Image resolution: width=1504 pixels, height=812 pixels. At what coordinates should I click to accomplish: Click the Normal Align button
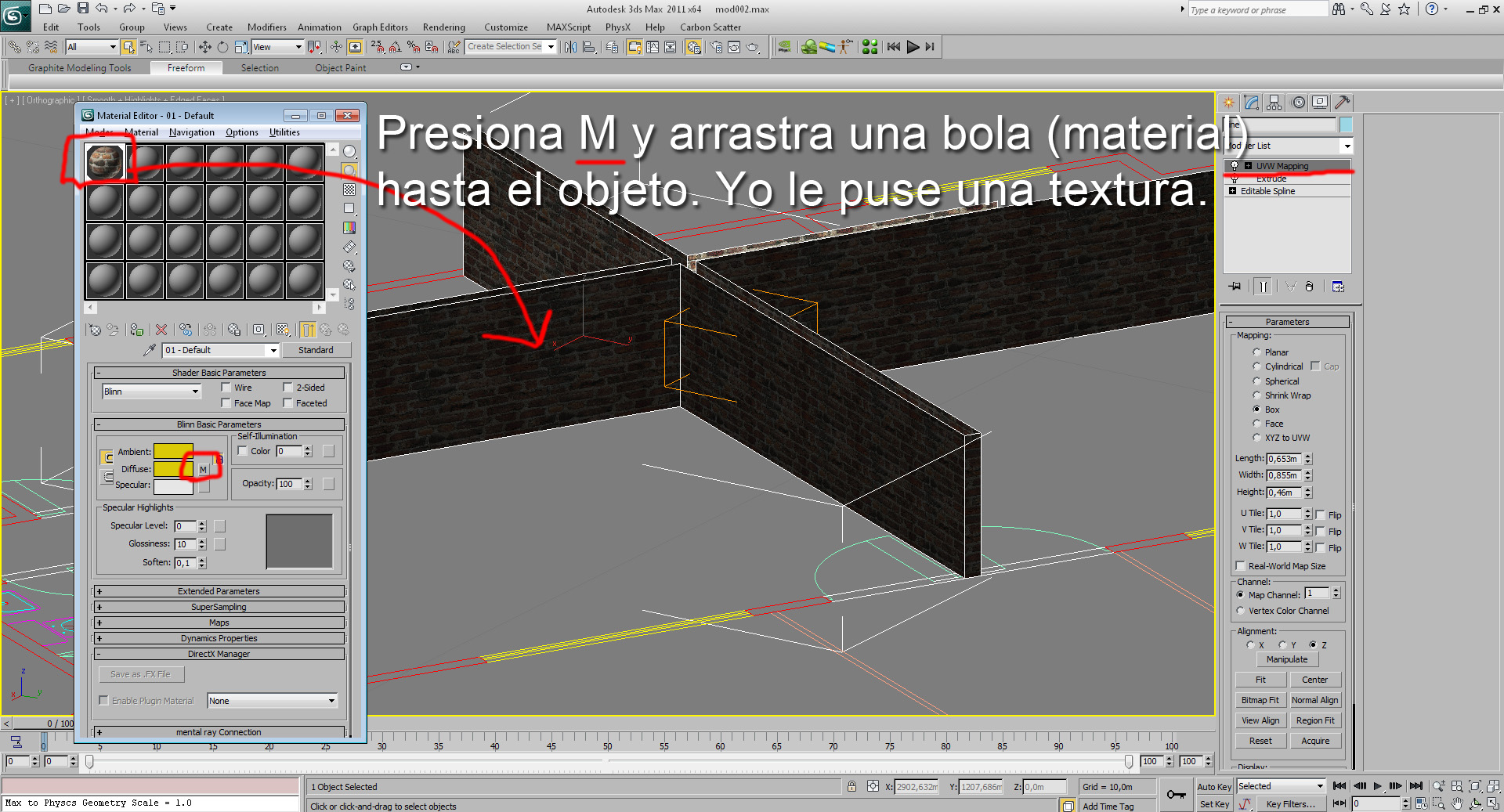coord(1315,700)
